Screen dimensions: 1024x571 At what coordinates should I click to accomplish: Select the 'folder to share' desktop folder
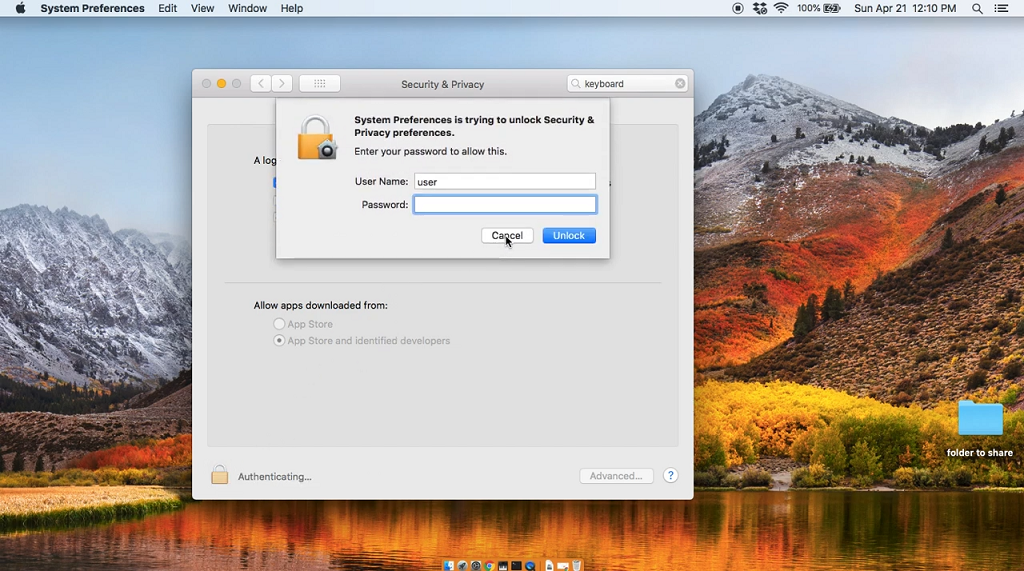980,418
